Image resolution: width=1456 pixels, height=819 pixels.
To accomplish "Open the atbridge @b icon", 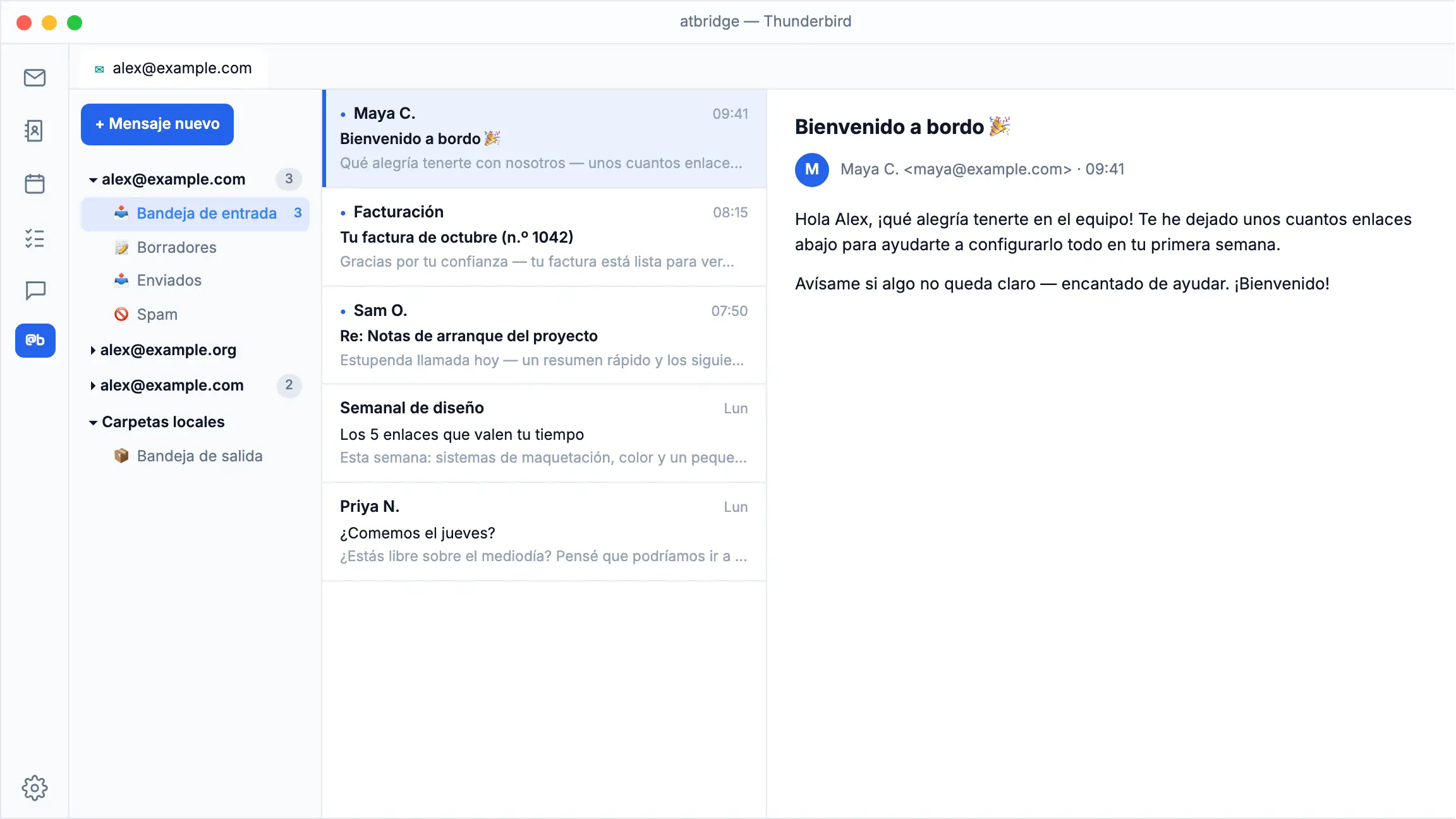I will click(35, 341).
